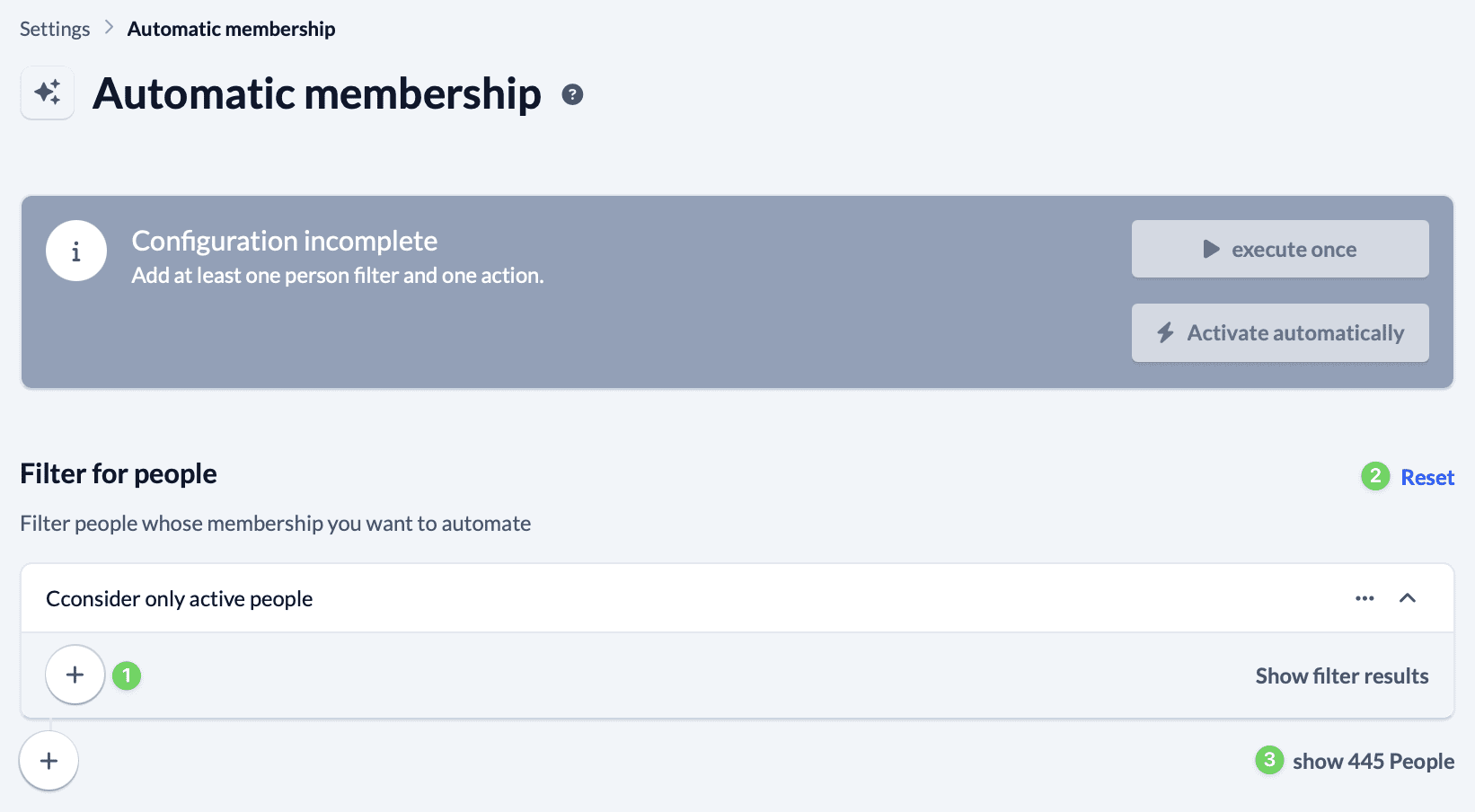The image size is (1475, 812).
Task: Reset the people filter
Action: click(x=1426, y=477)
